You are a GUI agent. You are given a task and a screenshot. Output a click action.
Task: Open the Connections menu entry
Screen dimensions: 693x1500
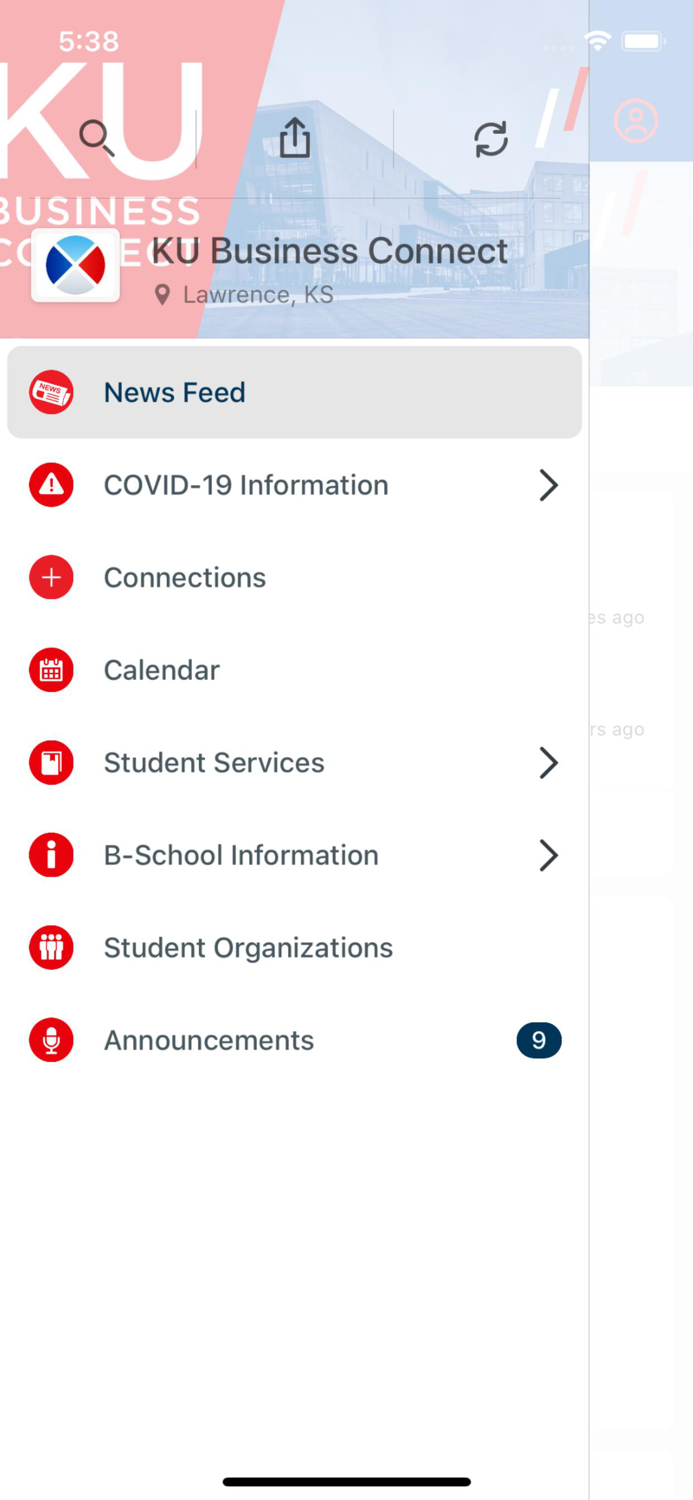click(x=184, y=577)
